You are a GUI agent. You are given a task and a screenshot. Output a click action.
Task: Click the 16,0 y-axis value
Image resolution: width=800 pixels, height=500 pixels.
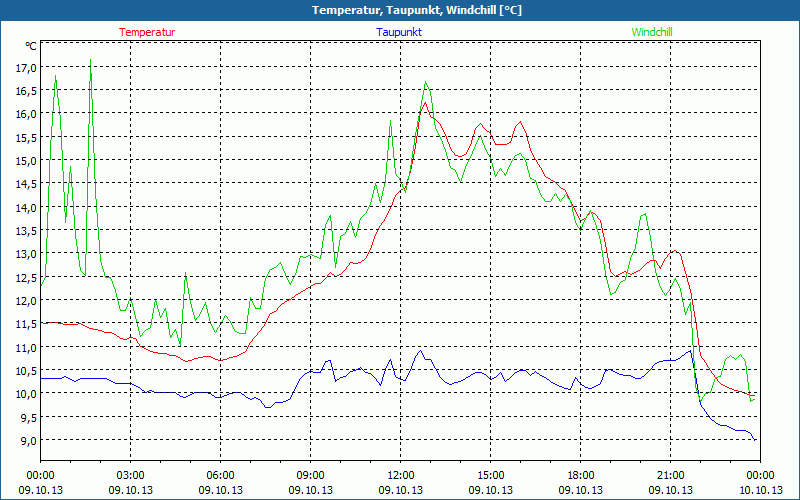point(27,114)
